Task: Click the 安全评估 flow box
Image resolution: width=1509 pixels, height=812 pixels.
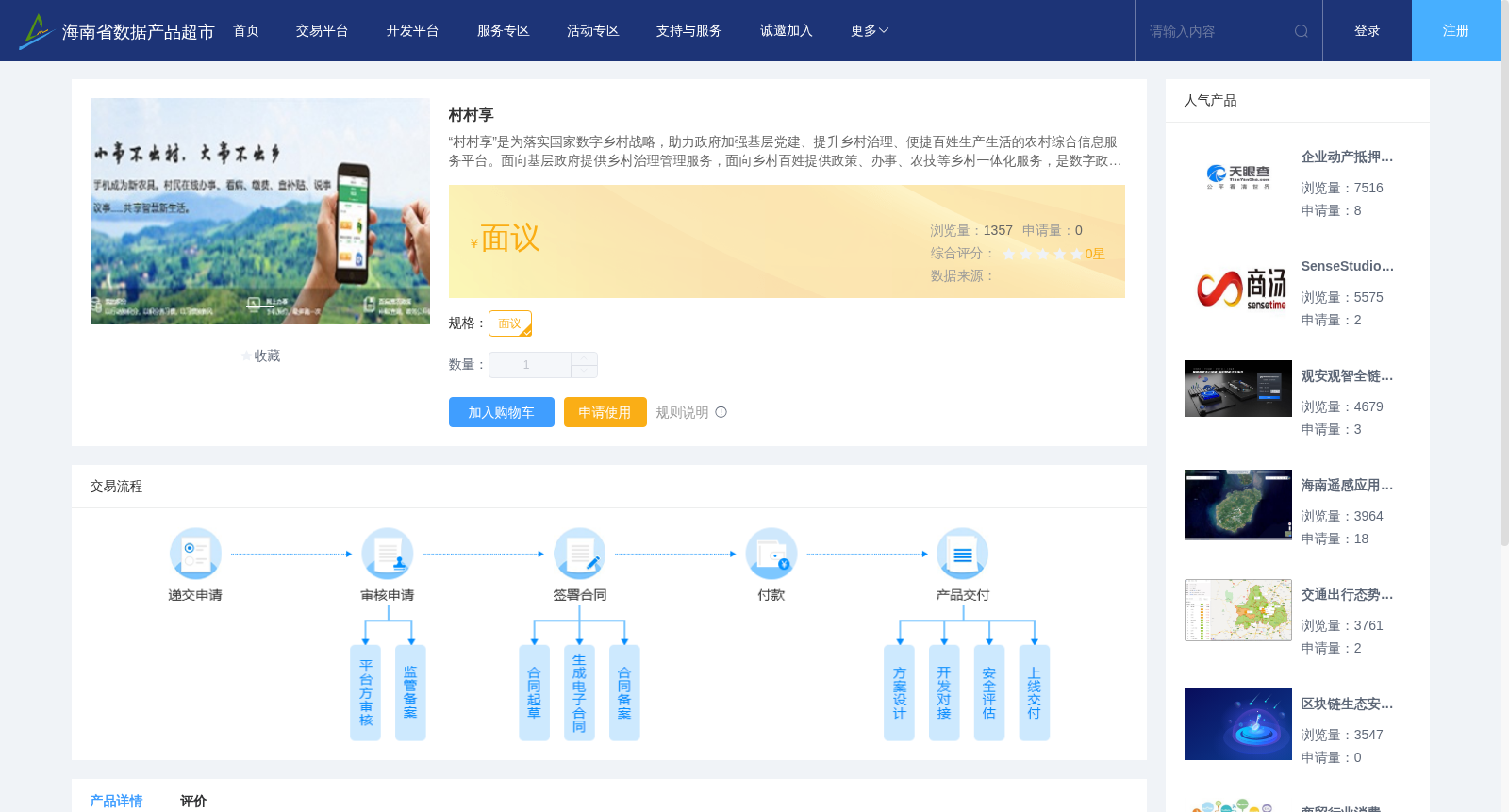Action: click(989, 692)
